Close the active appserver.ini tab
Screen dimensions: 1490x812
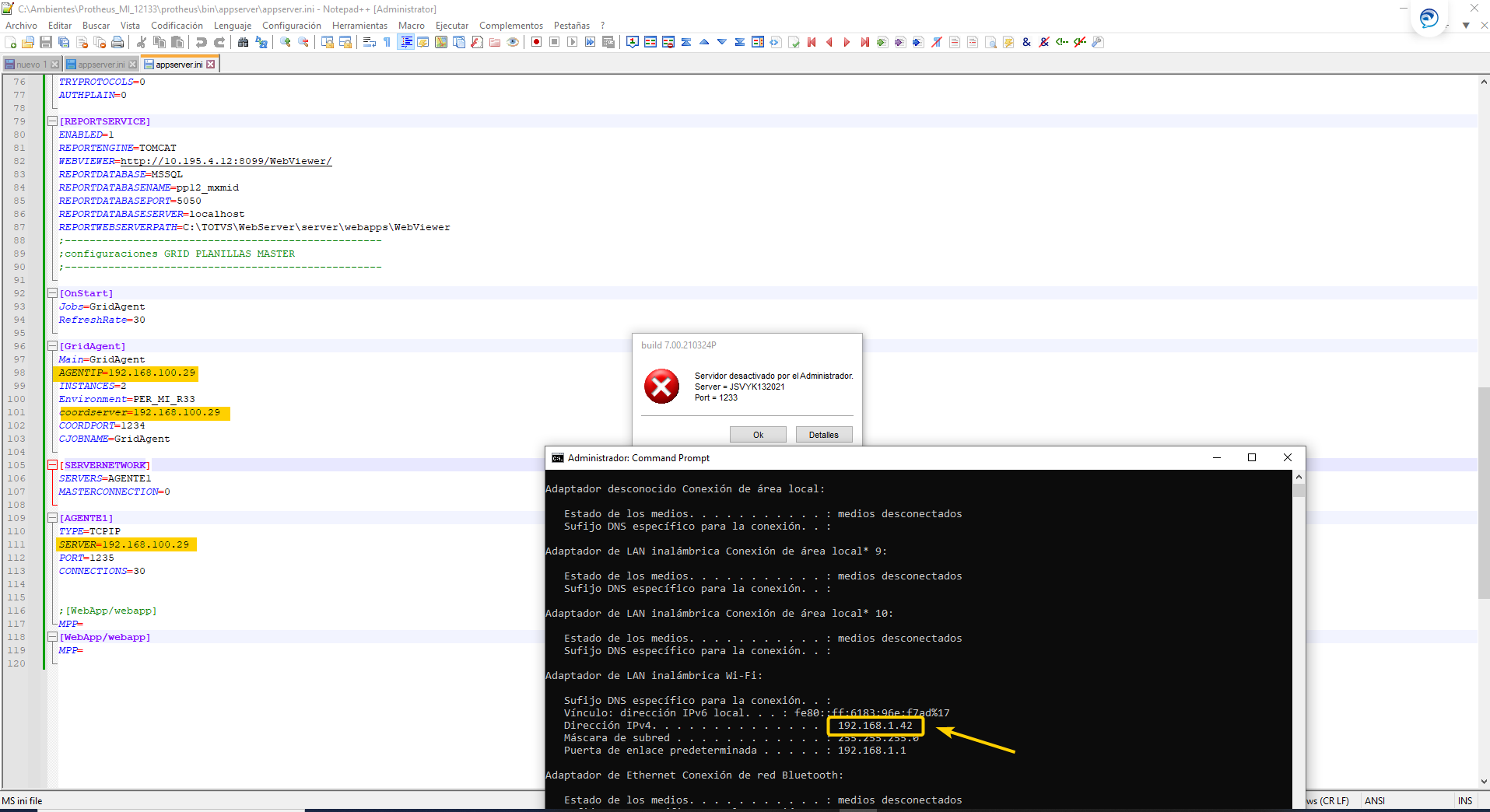[211, 65]
